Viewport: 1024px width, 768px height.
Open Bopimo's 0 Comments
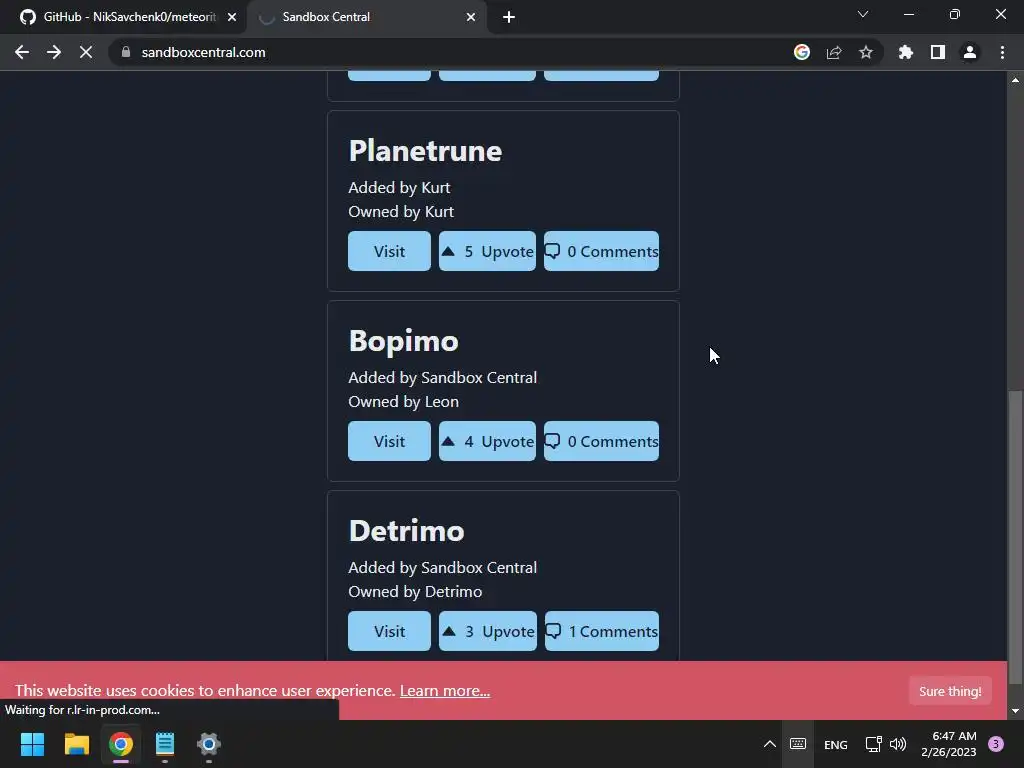point(601,441)
